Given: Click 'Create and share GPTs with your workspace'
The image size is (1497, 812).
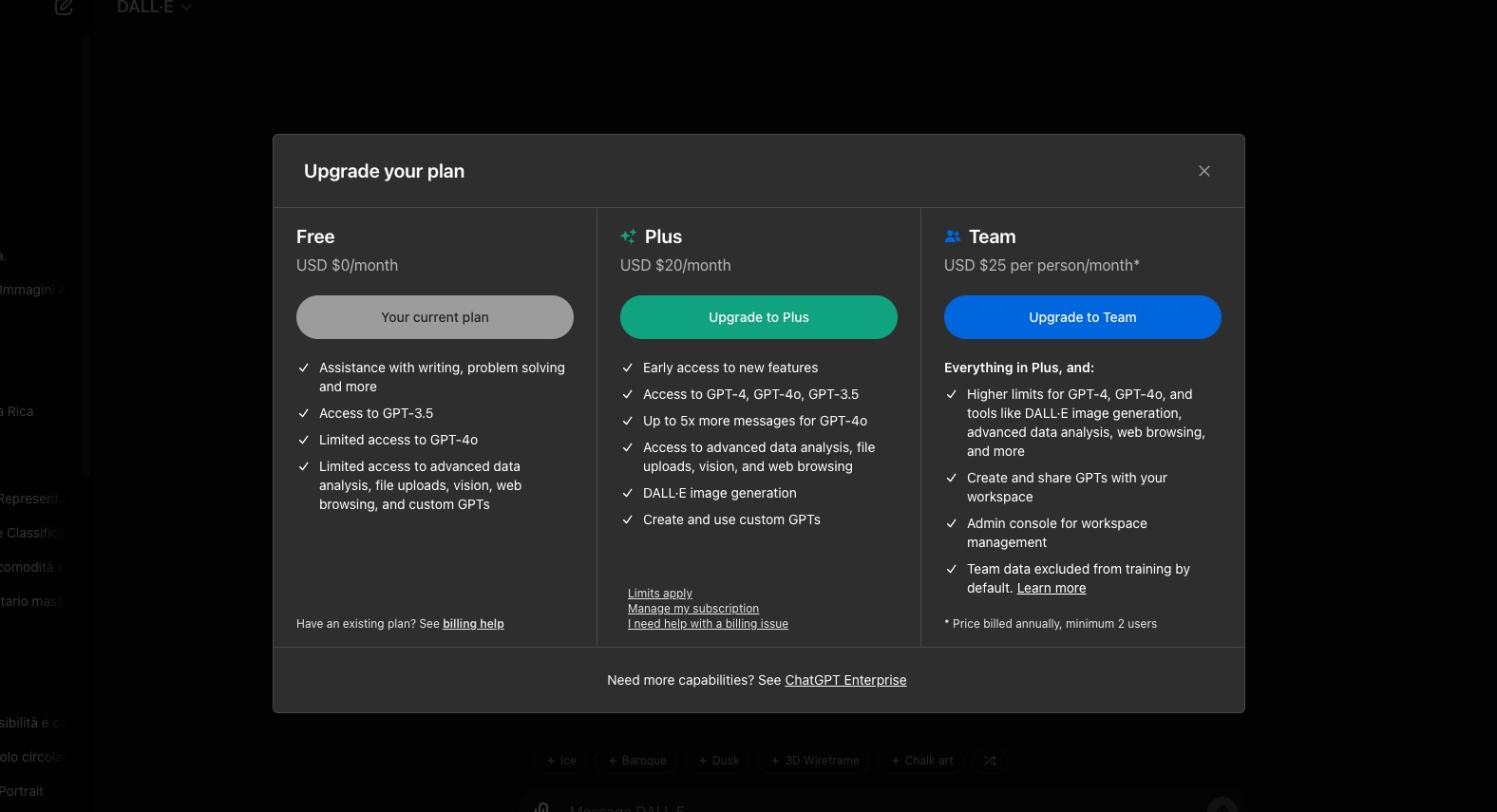Looking at the screenshot, I should coord(1067,487).
